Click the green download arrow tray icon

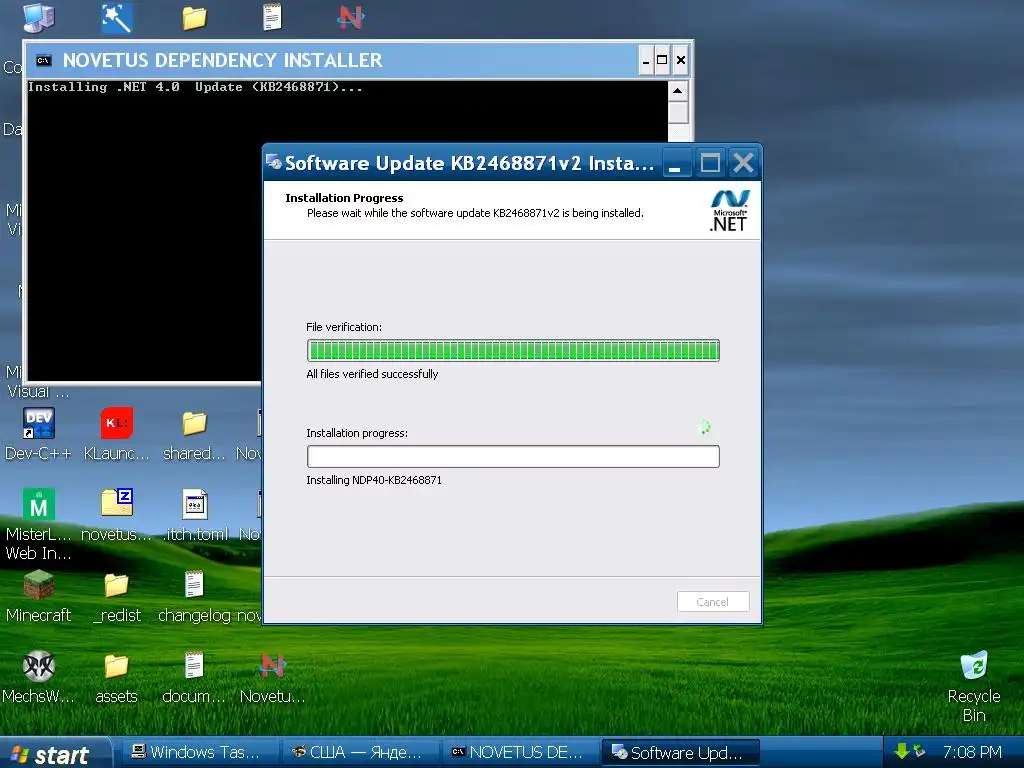point(902,752)
